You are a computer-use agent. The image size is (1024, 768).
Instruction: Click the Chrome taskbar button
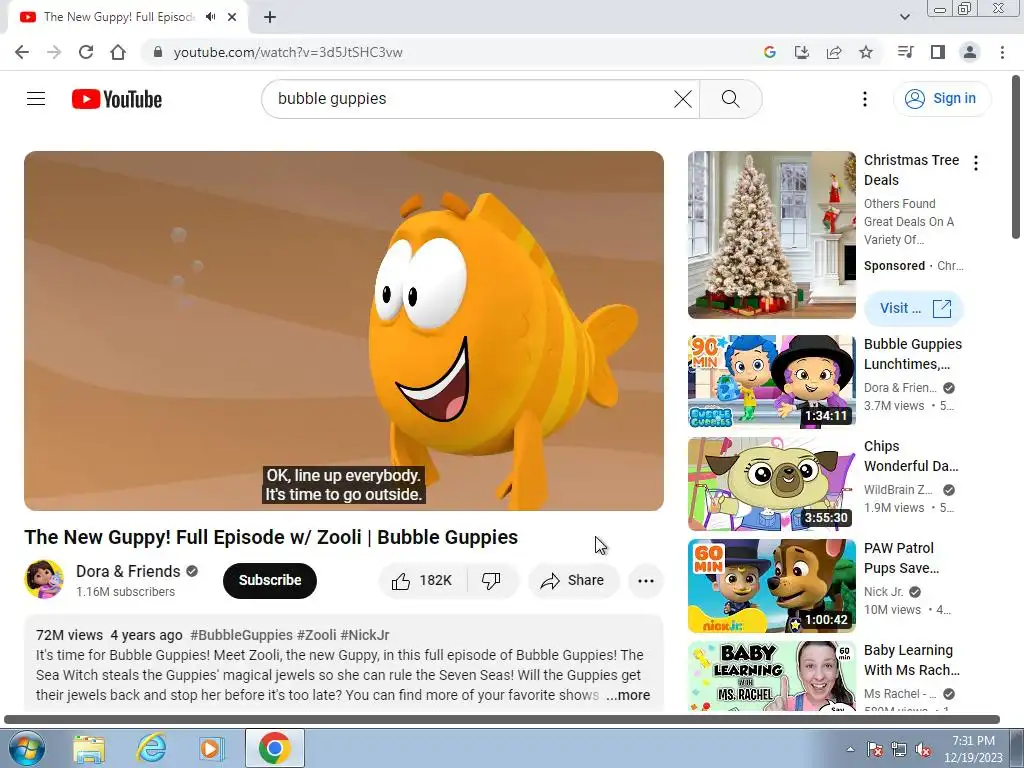coord(274,749)
